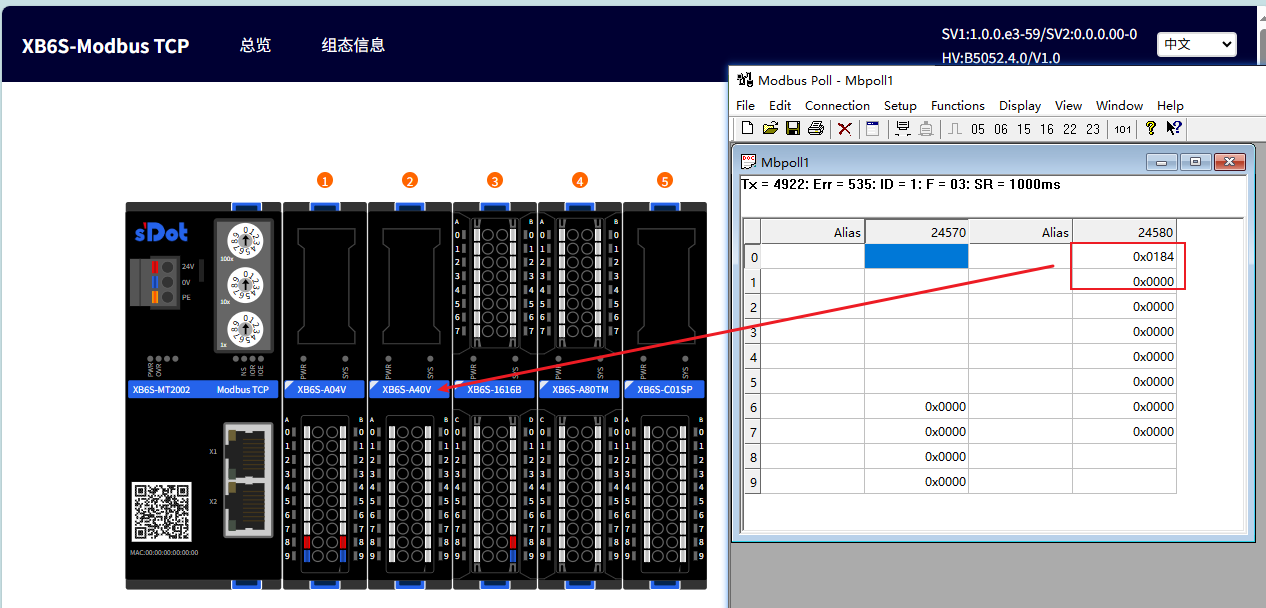This screenshot has width=1266, height=608.
Task: Click the yellow question mark Help icon
Action: click(x=1151, y=129)
